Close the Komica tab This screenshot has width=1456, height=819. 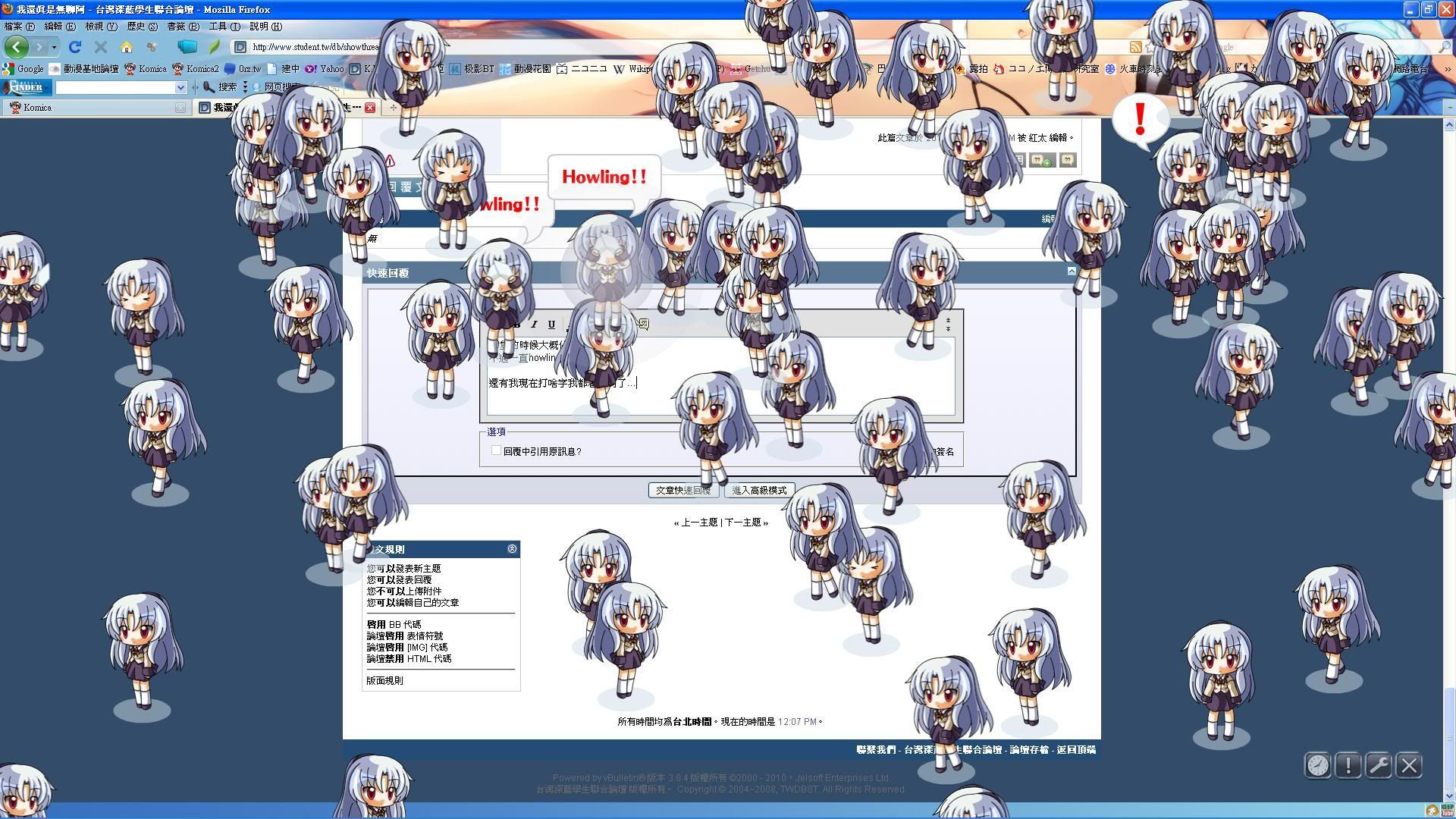[180, 108]
